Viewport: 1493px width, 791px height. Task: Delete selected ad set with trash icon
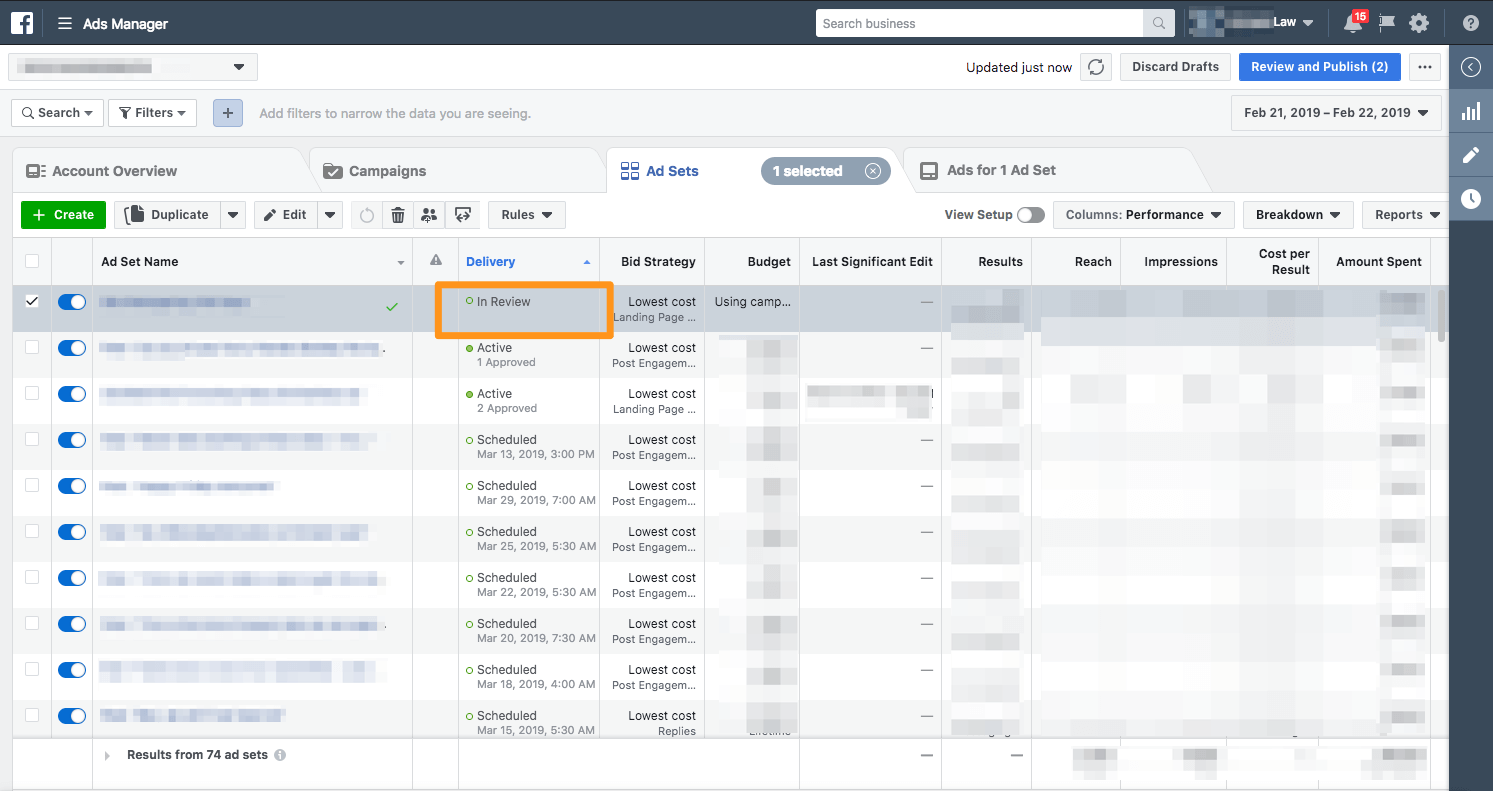(398, 215)
